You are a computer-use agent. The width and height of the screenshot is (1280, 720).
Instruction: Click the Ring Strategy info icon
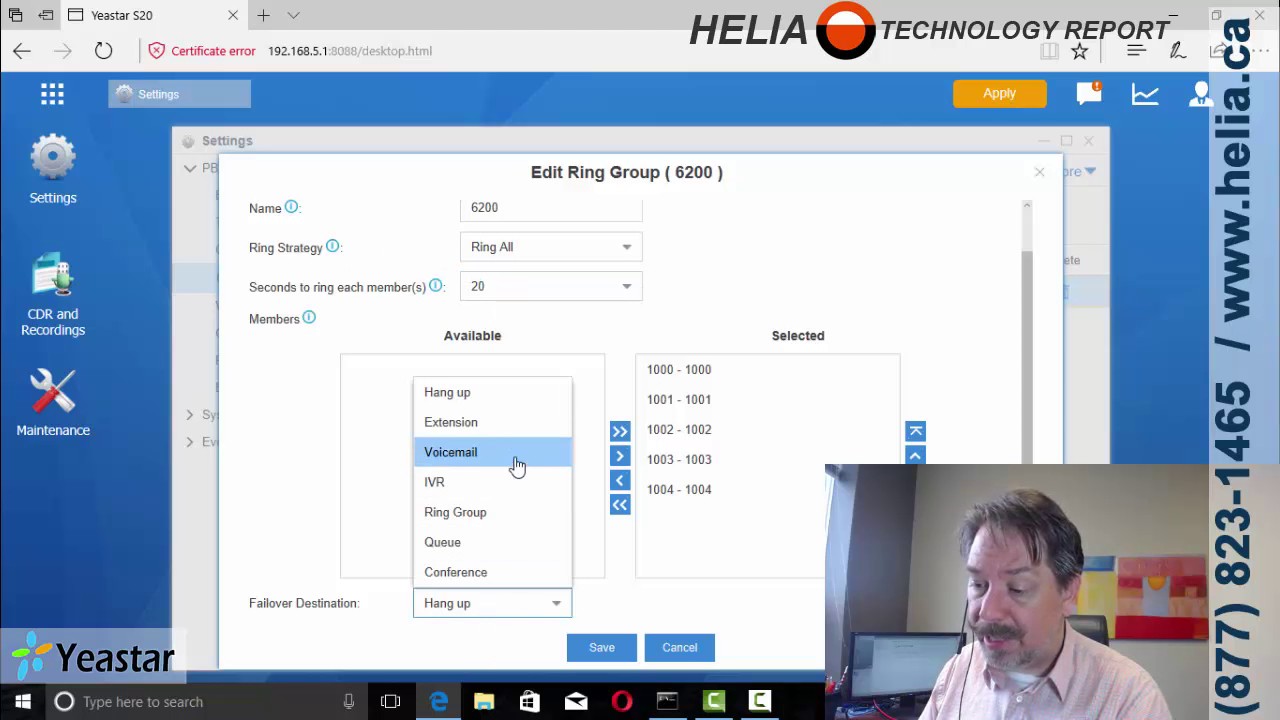point(332,246)
